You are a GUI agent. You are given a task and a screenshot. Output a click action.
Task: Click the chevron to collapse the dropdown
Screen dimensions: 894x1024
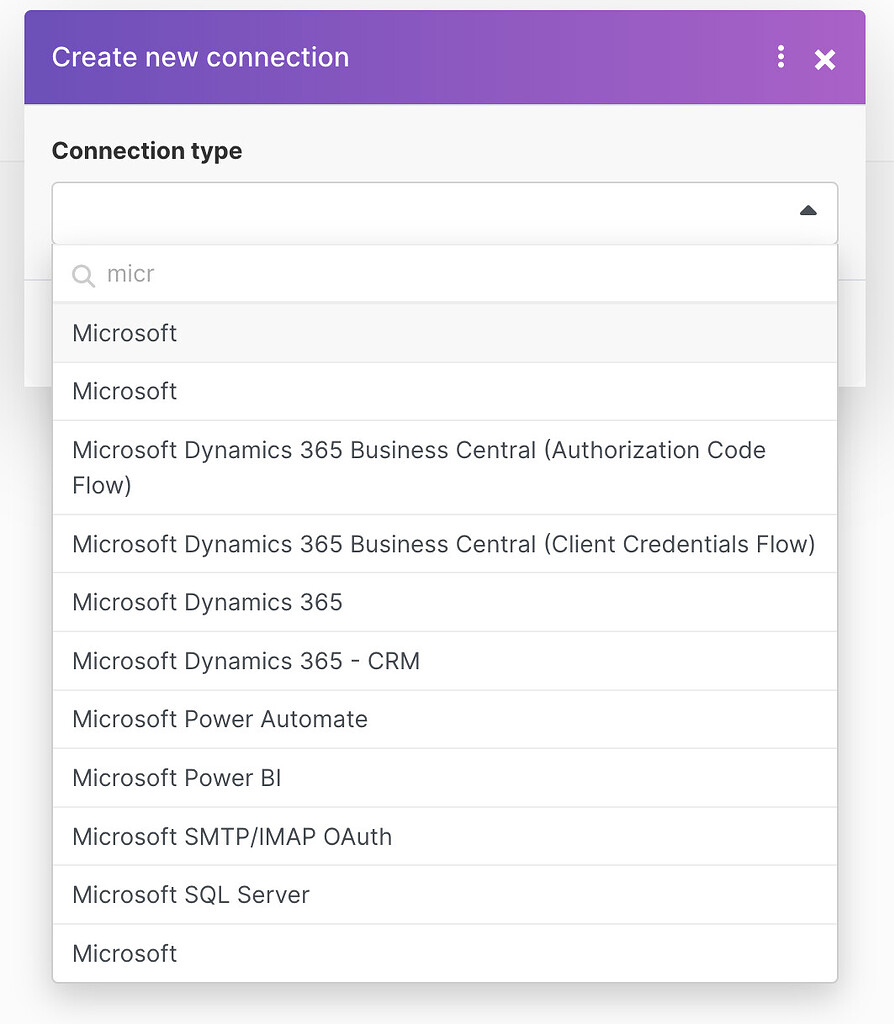(x=809, y=211)
